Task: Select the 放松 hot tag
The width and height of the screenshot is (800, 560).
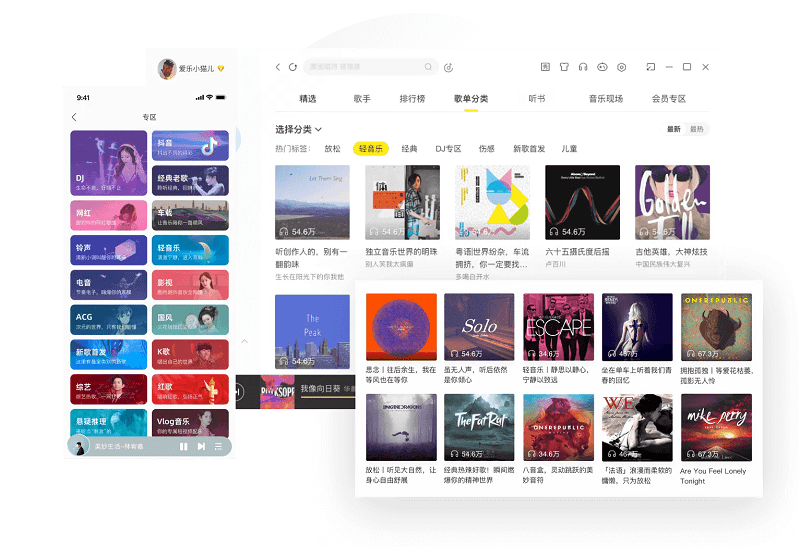Action: coord(332,148)
